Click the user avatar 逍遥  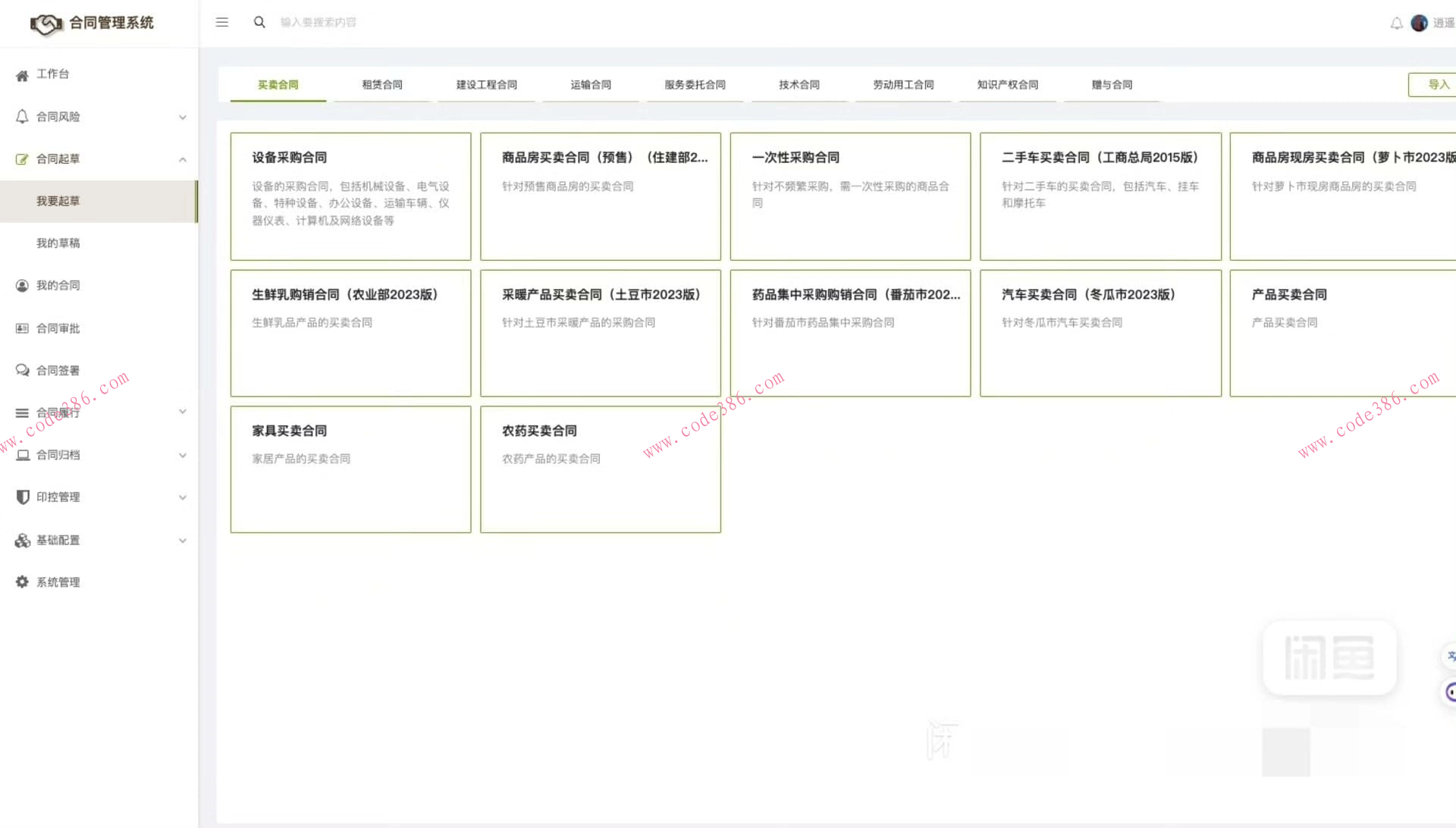pos(1419,23)
